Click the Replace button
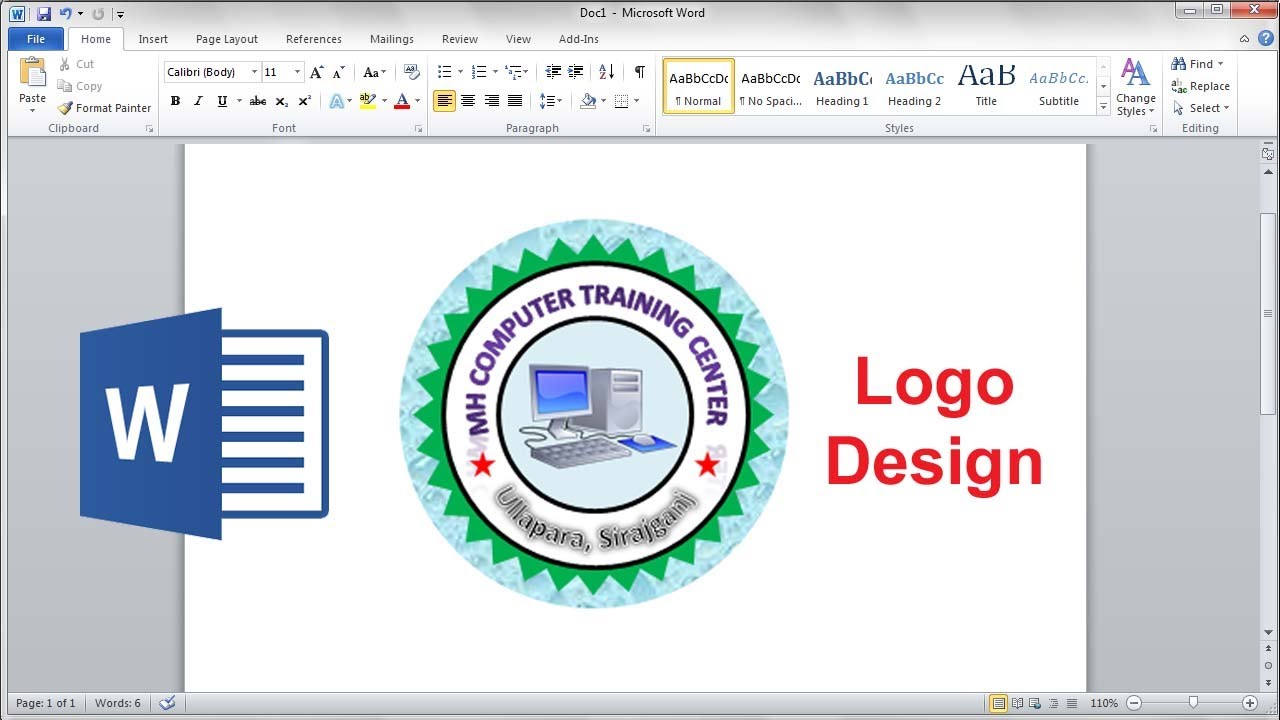 (x=1200, y=86)
